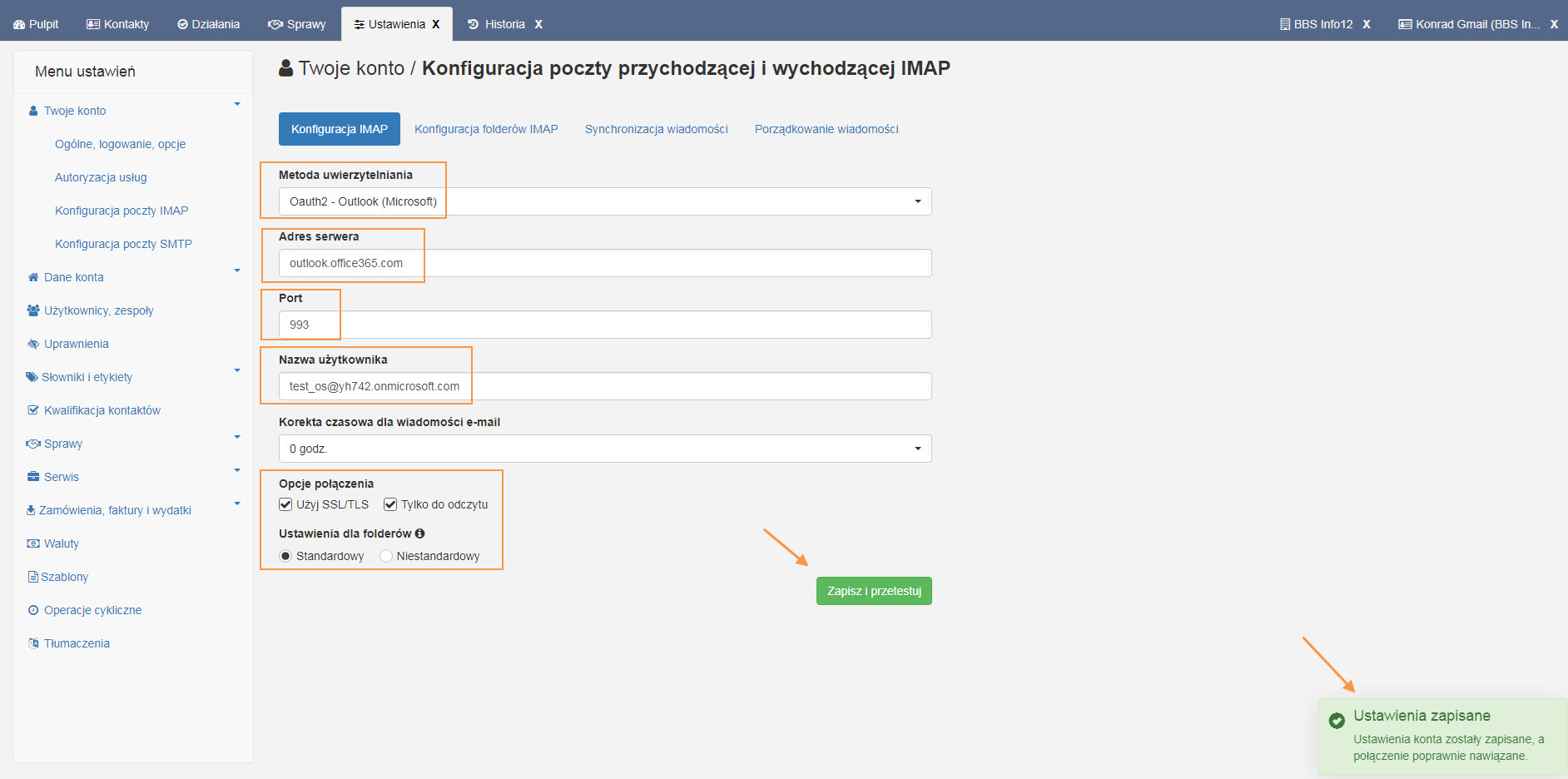Click the Pulpit dashboard icon
Screen dimensions: 1568x779
coord(19,25)
